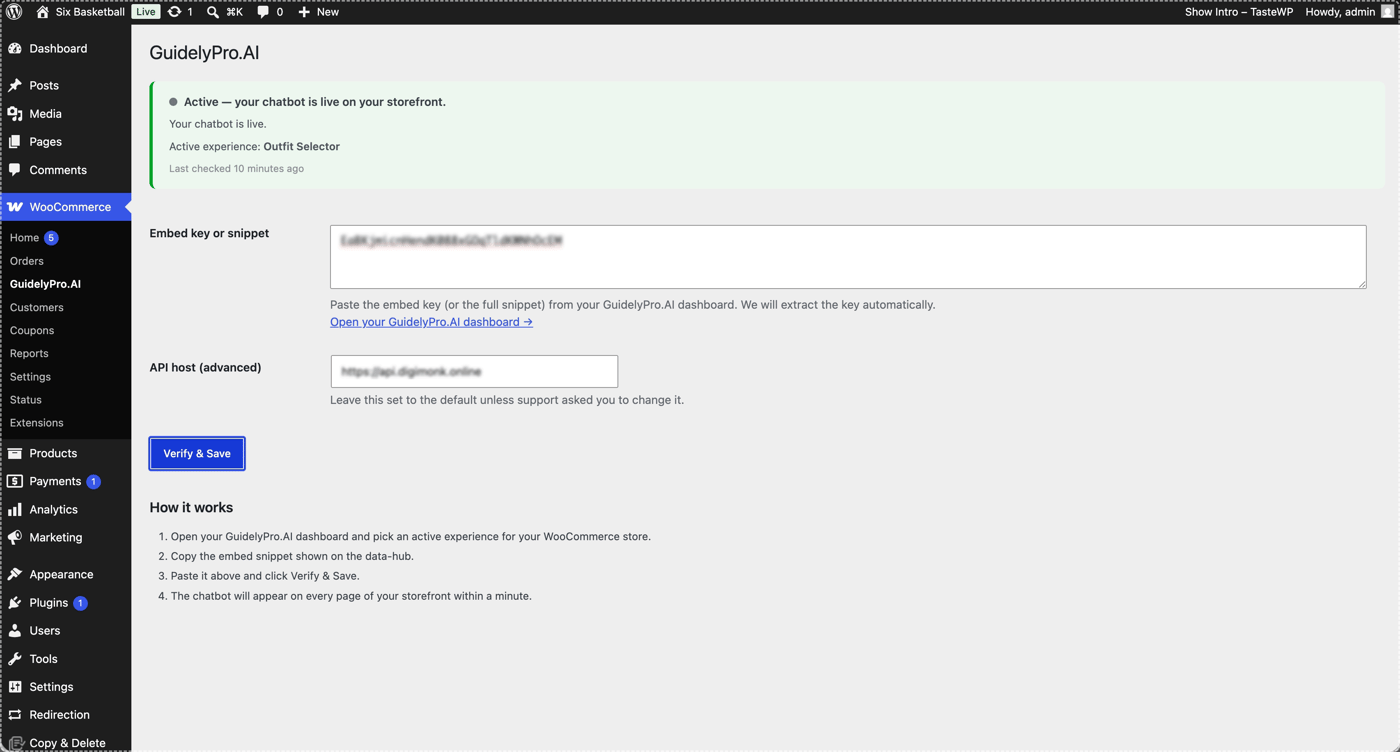Click the Dashboard gauge icon
Image resolution: width=1400 pixels, height=752 pixels.
(x=15, y=48)
